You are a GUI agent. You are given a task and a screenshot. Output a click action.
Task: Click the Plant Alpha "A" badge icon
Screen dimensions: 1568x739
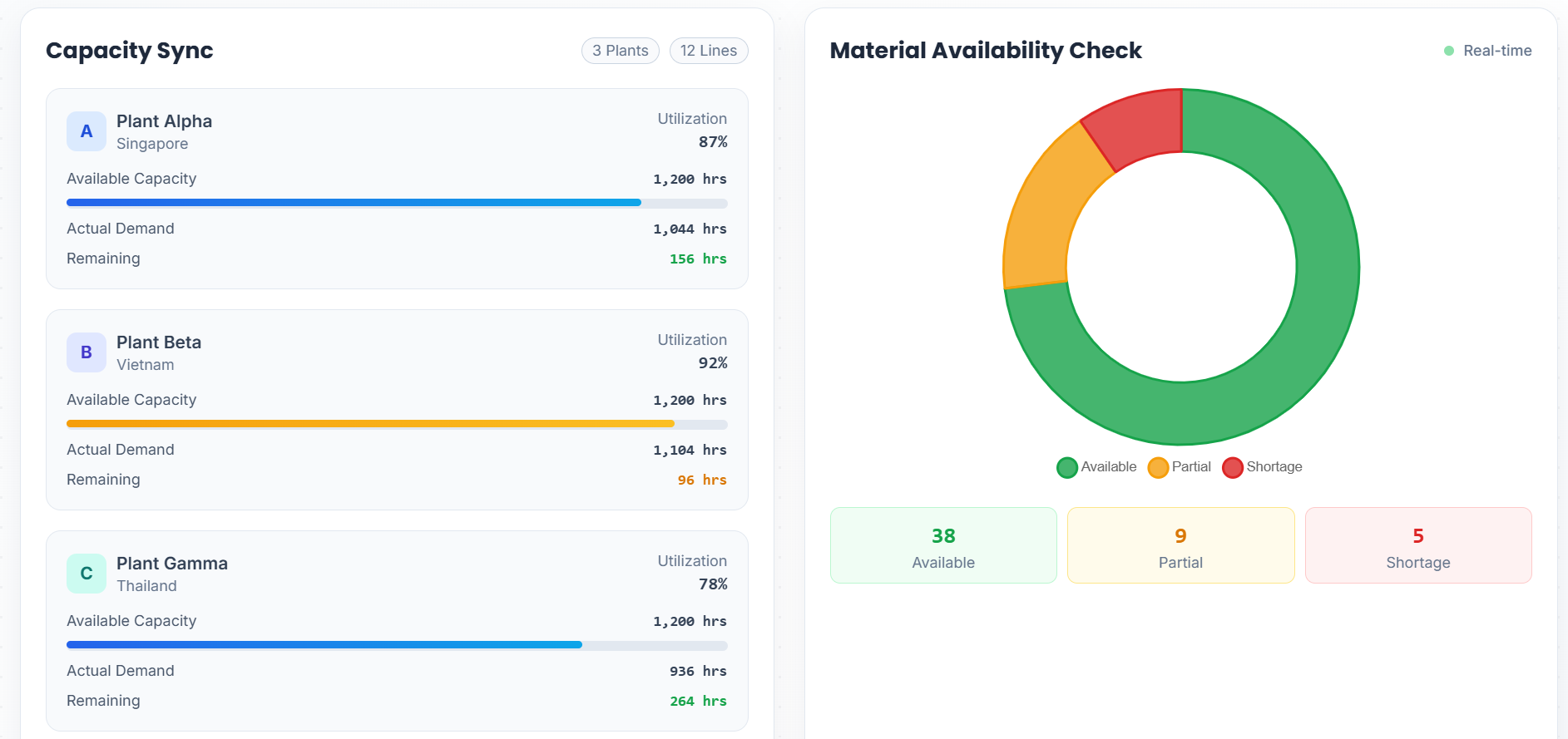point(87,131)
